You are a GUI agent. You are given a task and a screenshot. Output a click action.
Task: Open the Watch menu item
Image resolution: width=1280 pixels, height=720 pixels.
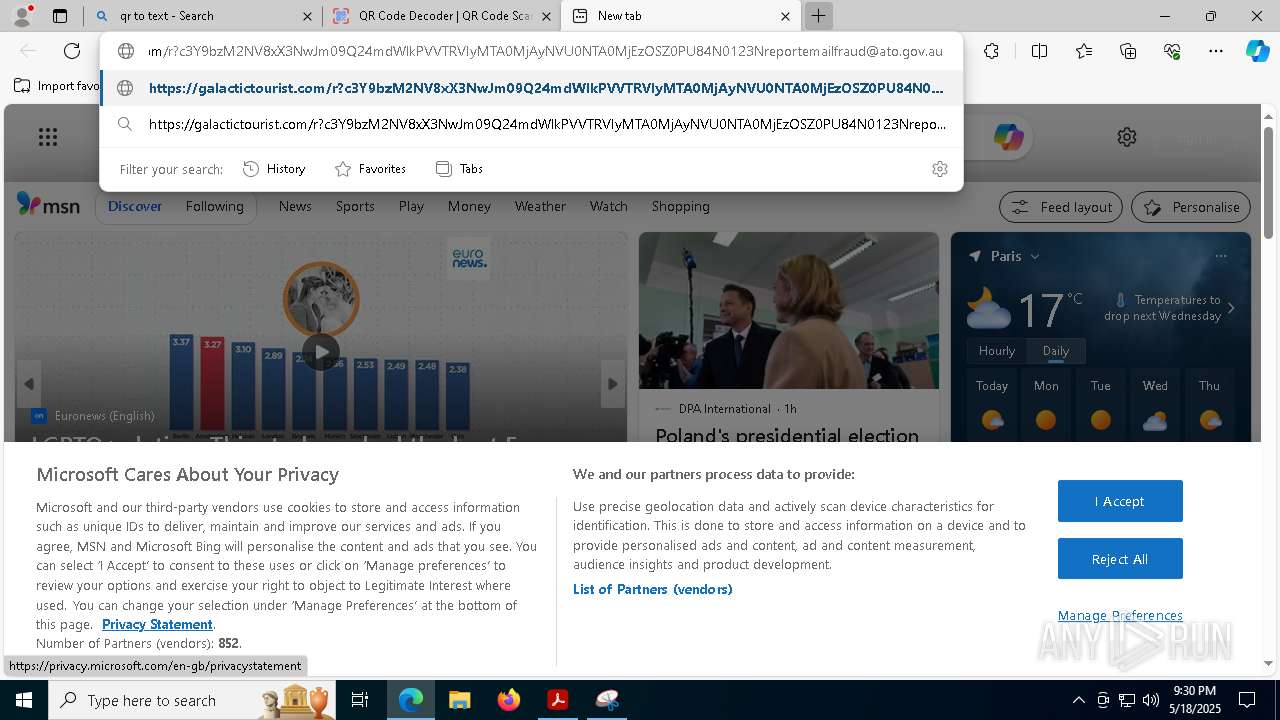tap(608, 206)
